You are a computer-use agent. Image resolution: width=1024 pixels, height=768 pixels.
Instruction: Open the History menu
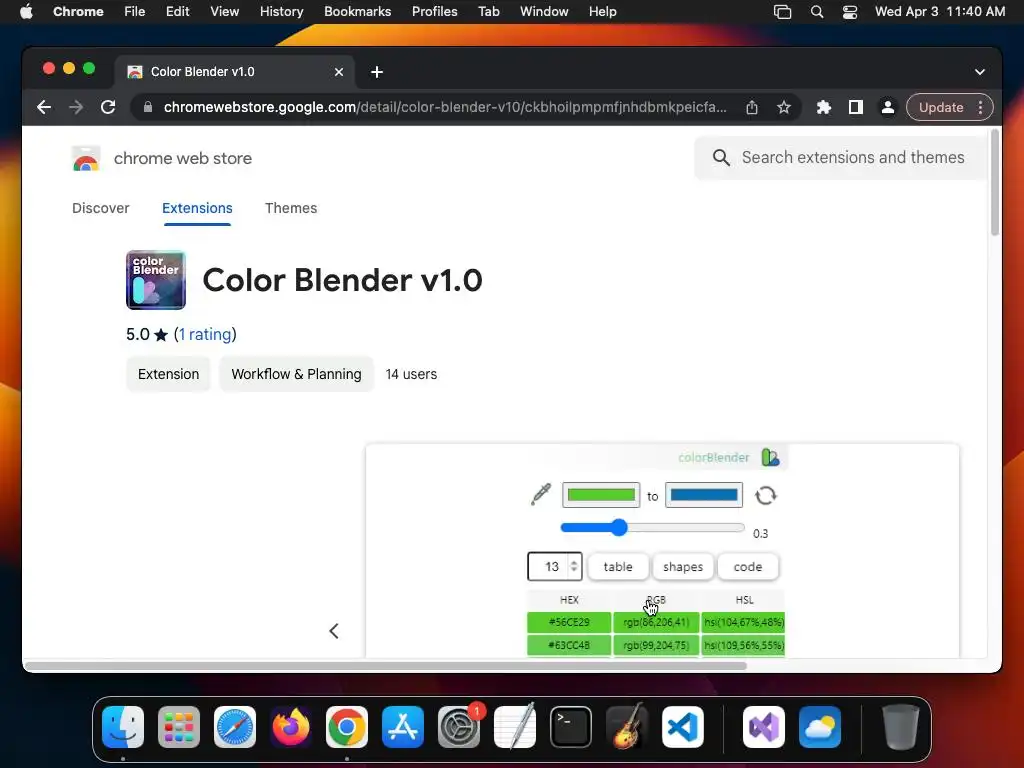[x=281, y=12]
